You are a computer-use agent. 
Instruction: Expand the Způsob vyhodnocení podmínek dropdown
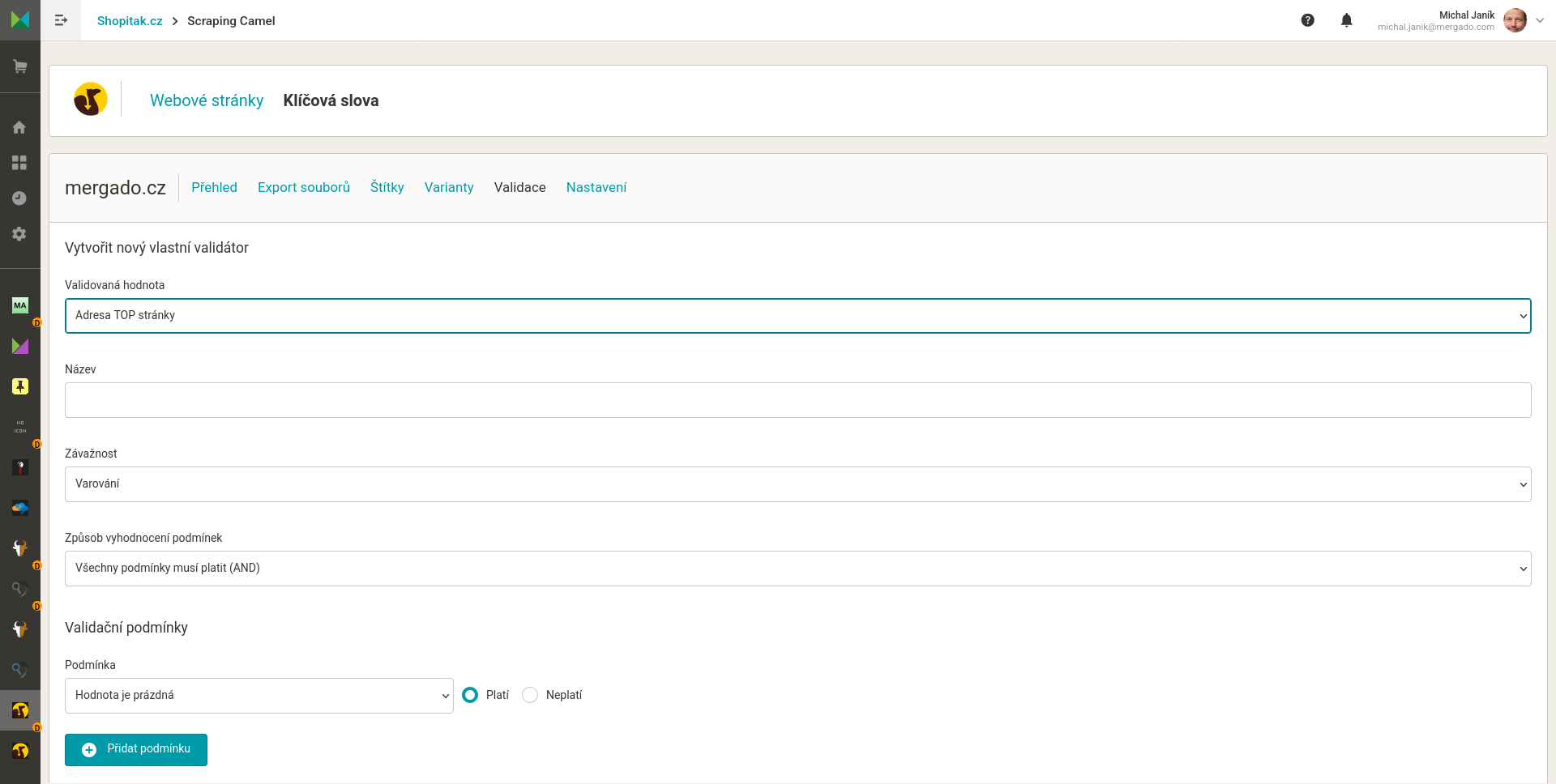tap(797, 569)
